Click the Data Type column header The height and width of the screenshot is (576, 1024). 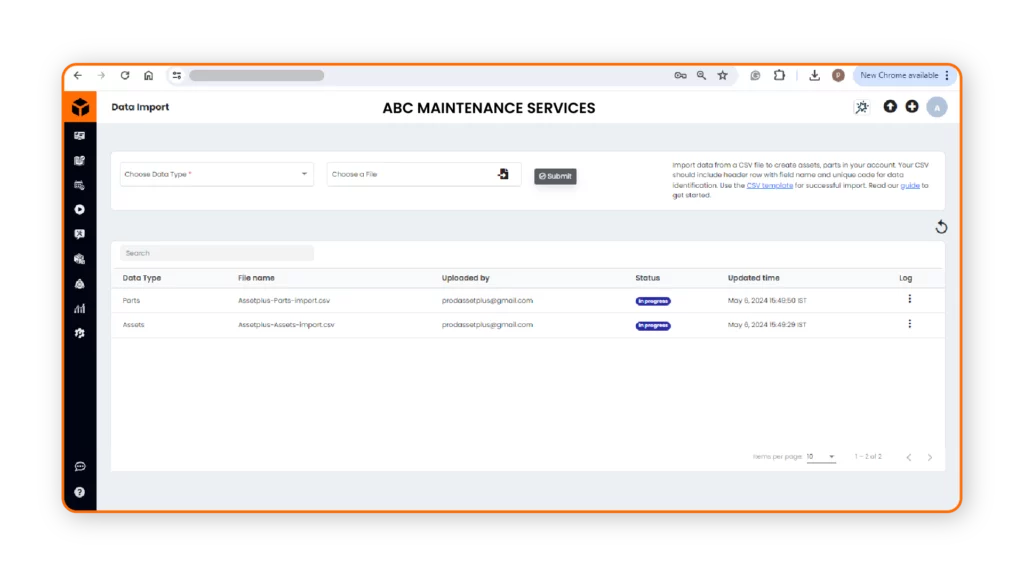[142, 278]
